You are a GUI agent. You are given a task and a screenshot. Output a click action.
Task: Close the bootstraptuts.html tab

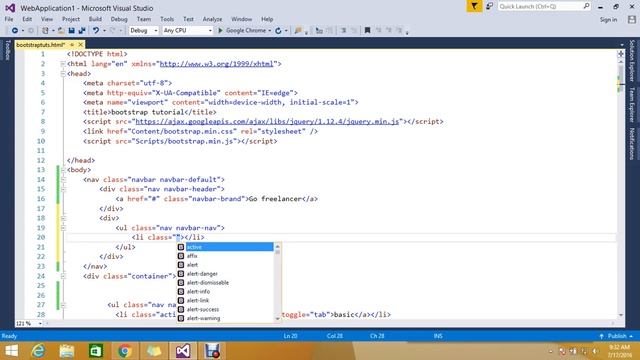click(80, 44)
